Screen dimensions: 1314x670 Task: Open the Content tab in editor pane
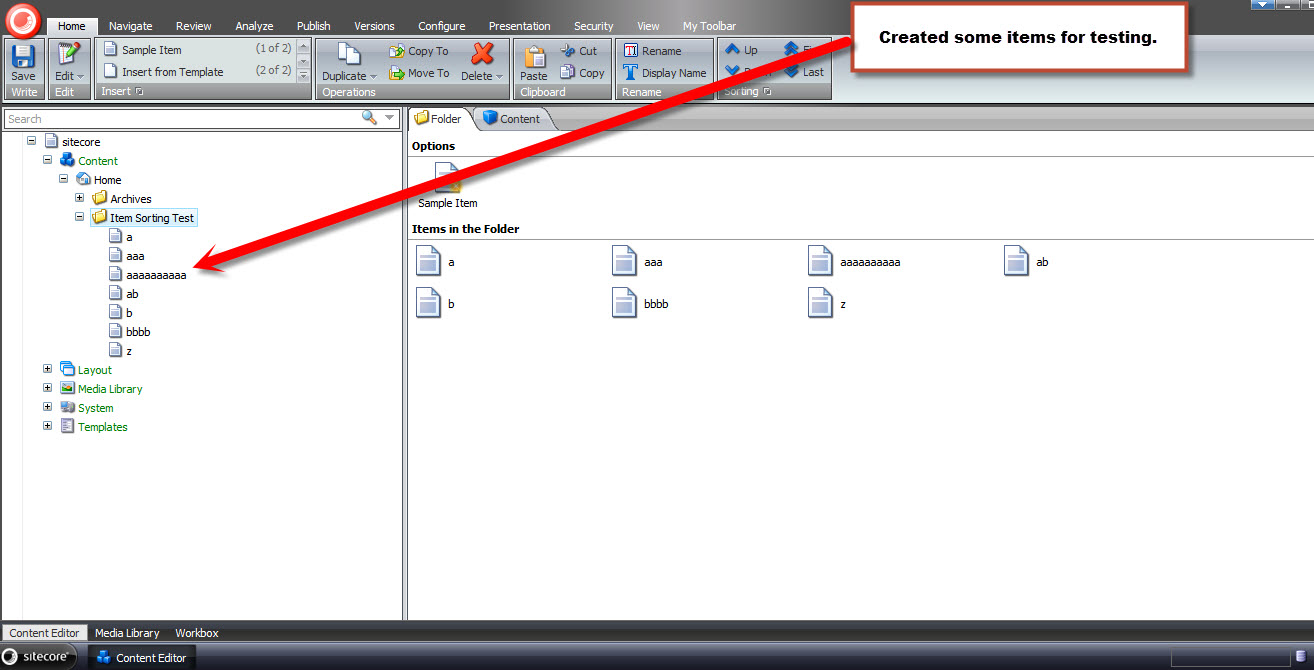pyautogui.click(x=511, y=118)
